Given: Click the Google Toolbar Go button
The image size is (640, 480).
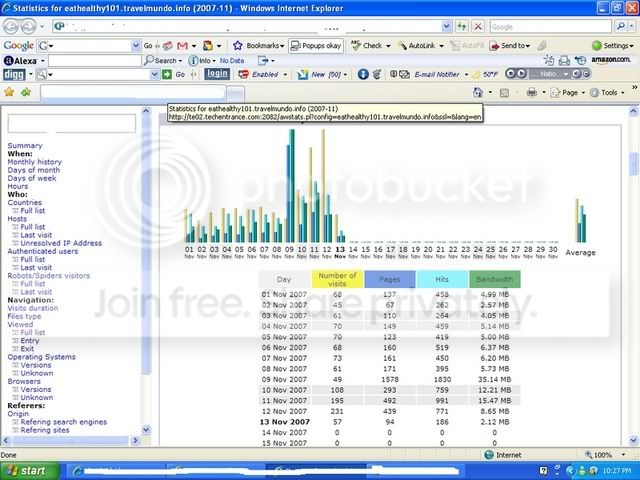Looking at the screenshot, I should 148,46.
